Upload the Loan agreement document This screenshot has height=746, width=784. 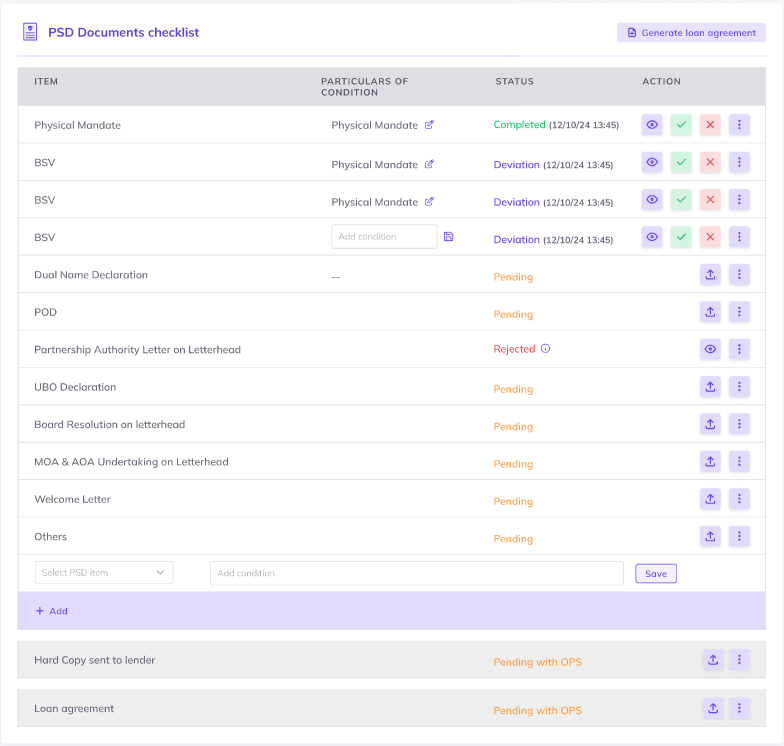[x=713, y=708]
